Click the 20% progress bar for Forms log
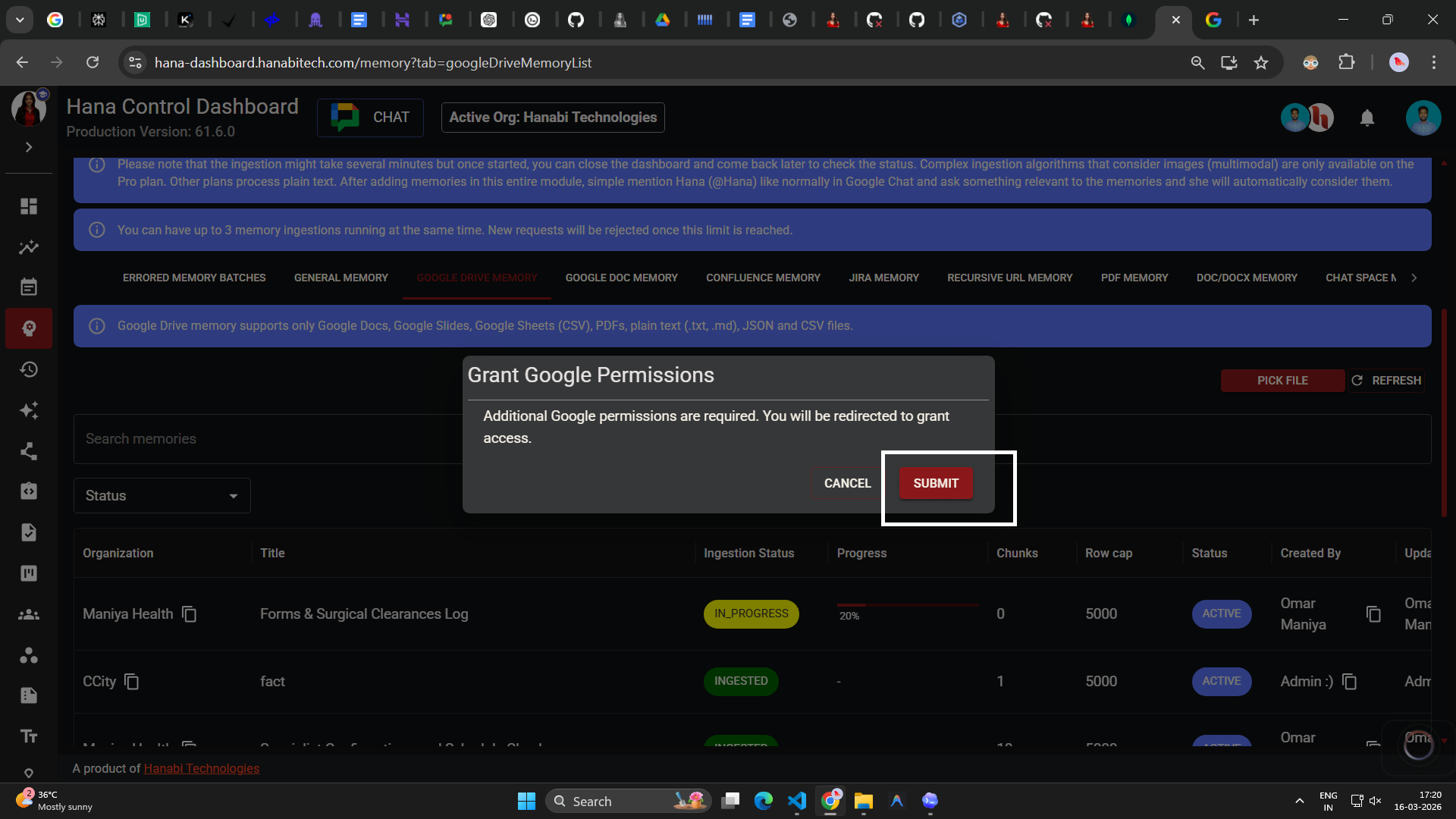Viewport: 1456px width, 819px height. [907, 607]
